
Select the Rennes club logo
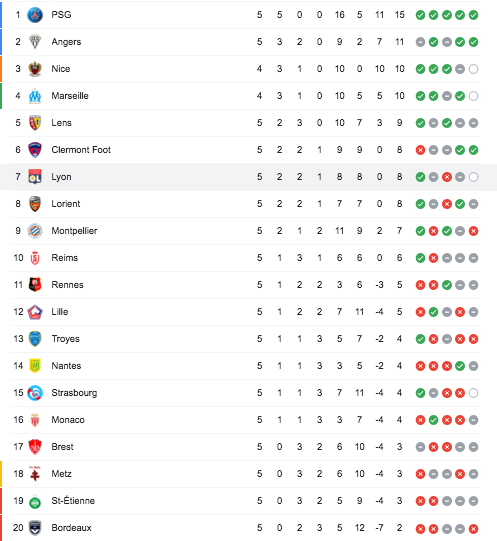[x=35, y=285]
